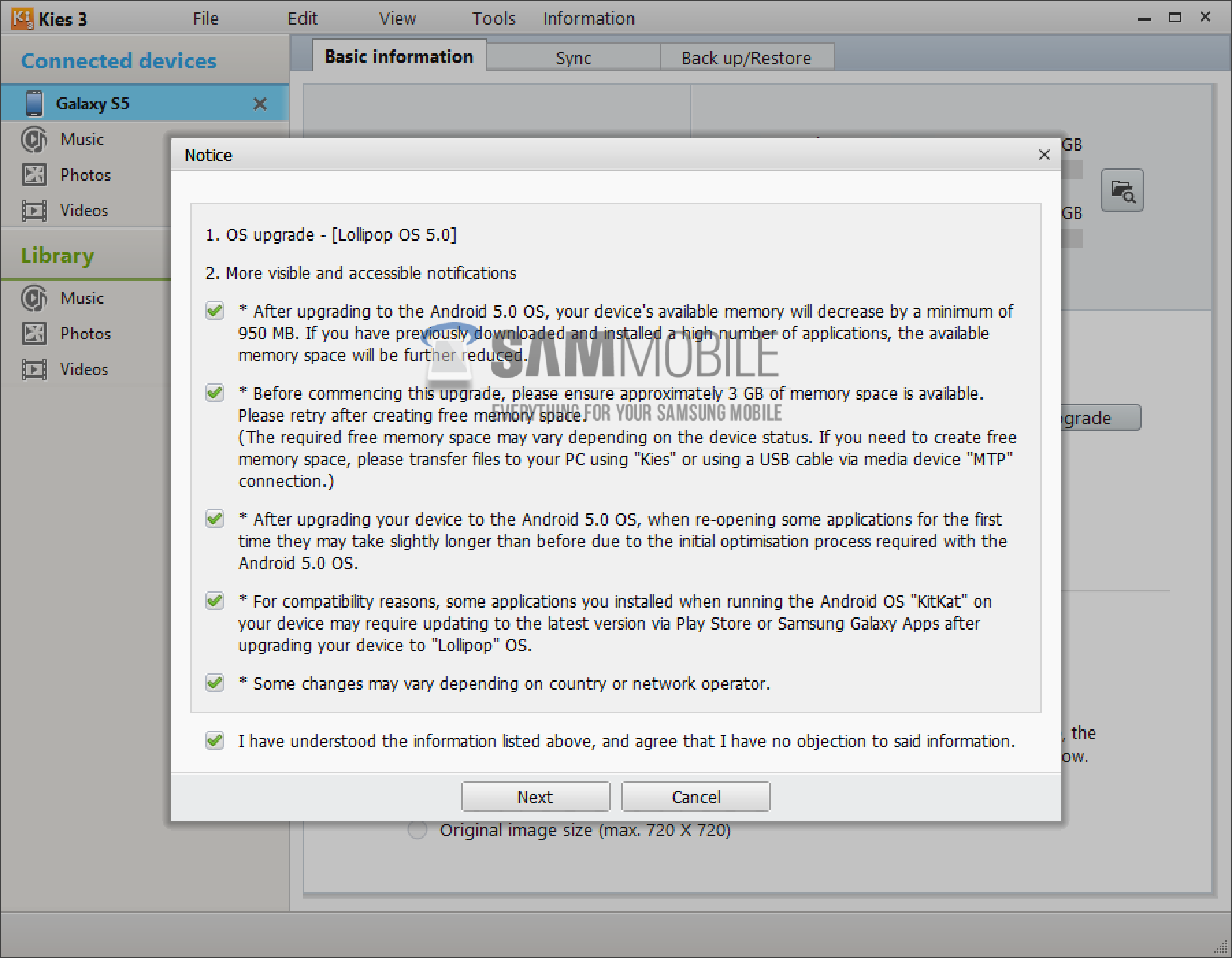Switch to the Back up/Restore tab
The width and height of the screenshot is (1232, 958).
pos(746,58)
